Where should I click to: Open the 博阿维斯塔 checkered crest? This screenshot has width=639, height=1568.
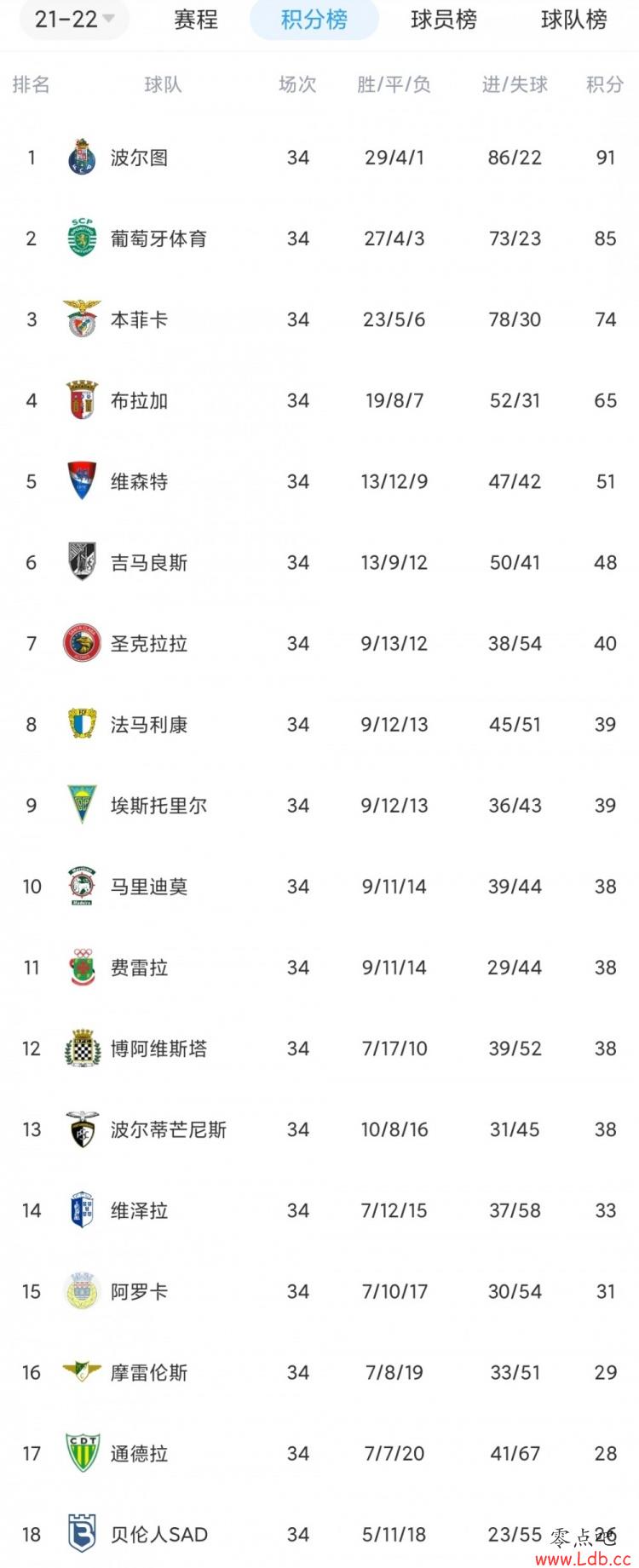(82, 1048)
